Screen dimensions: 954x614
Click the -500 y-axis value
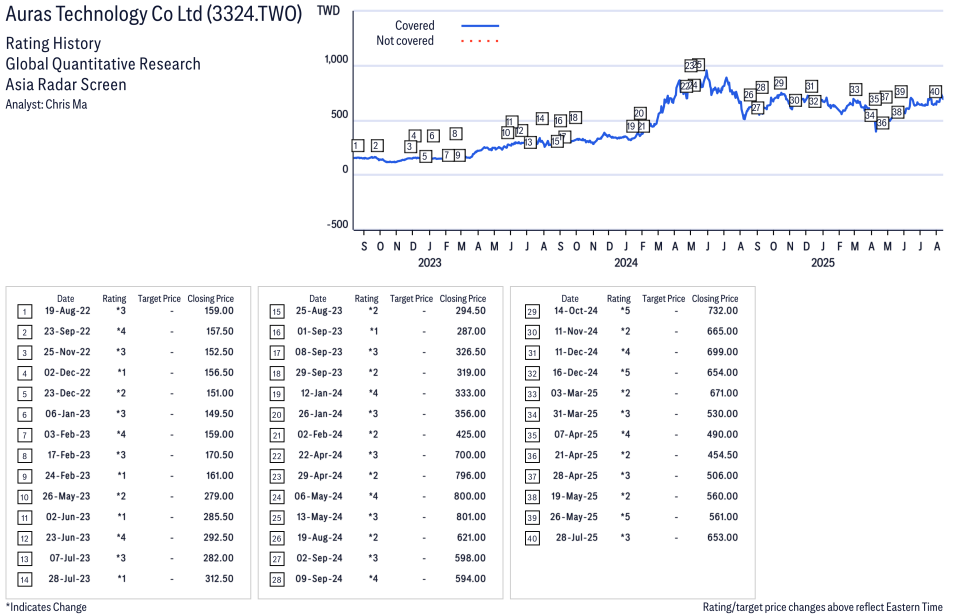[338, 224]
